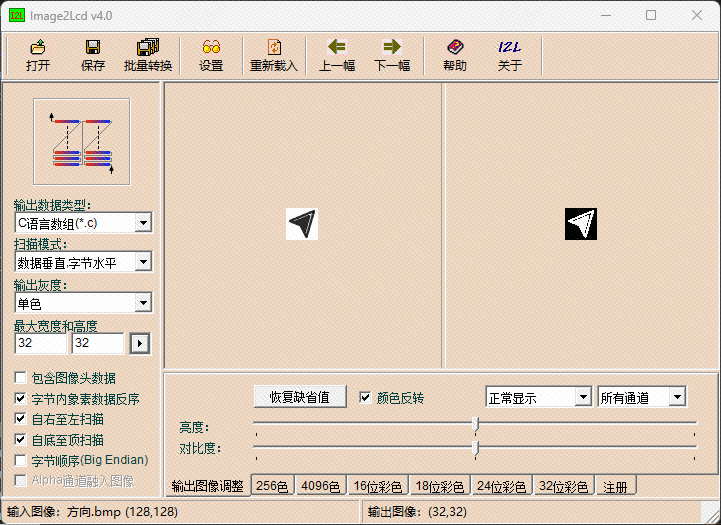This screenshot has height=525, width=721.
Task: Click the scan mode diagram preview
Action: [82, 142]
